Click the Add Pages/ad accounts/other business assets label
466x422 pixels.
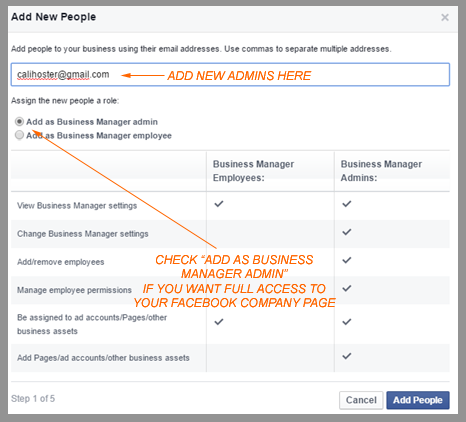(x=103, y=358)
